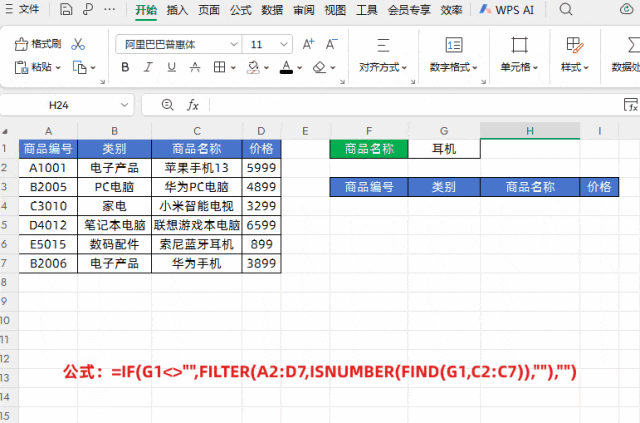Open clipboard group dialog launcher

102,82
